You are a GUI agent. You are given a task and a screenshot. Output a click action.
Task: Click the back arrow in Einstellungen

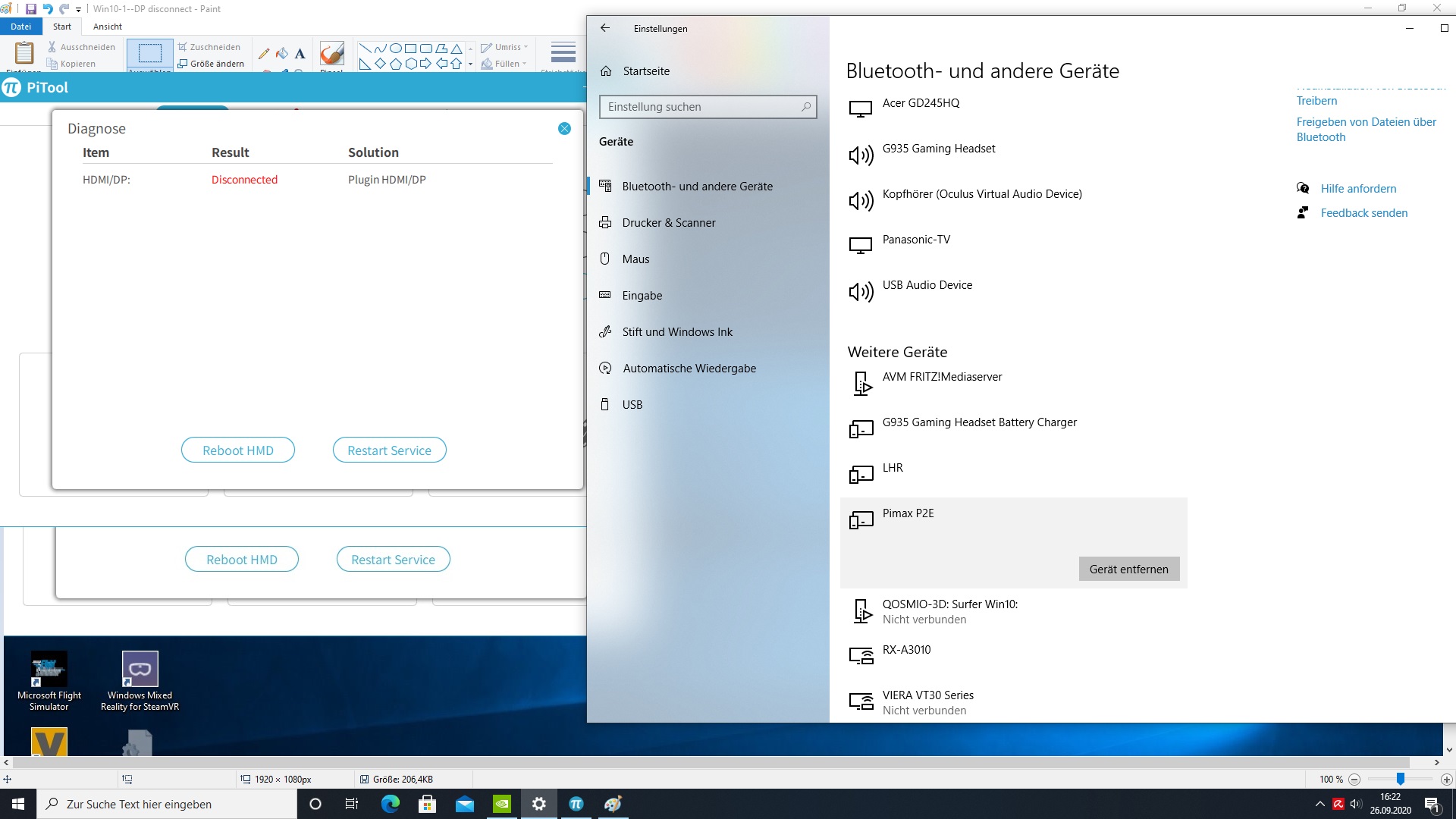point(605,28)
